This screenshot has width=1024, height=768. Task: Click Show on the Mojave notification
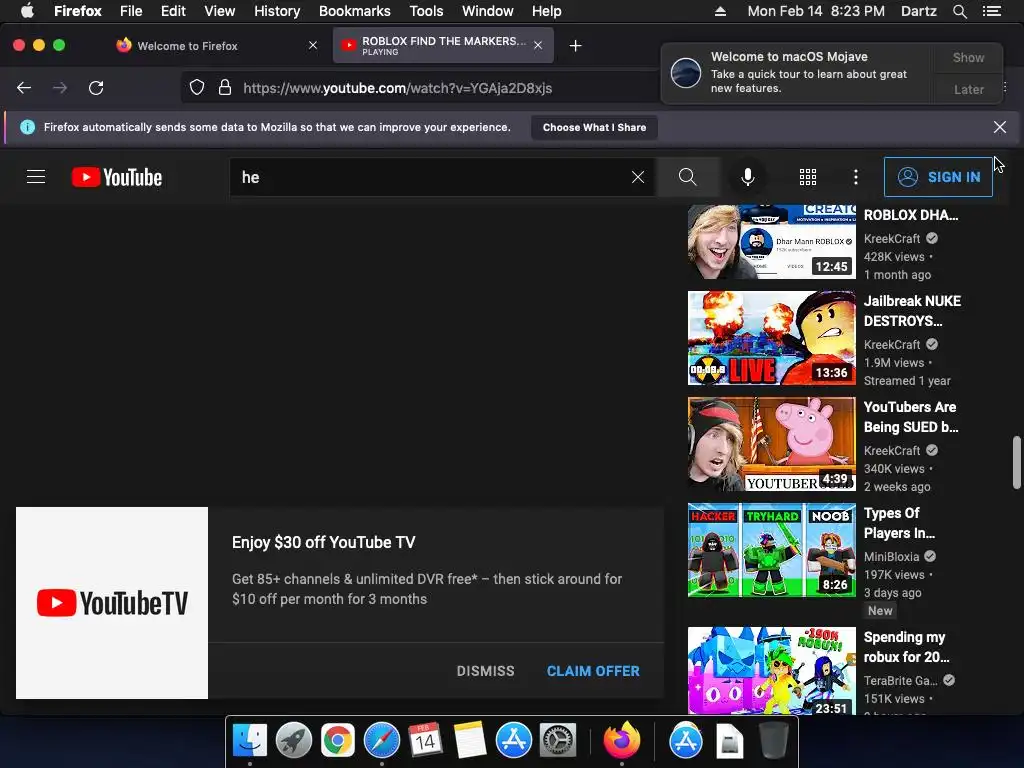tap(968, 57)
